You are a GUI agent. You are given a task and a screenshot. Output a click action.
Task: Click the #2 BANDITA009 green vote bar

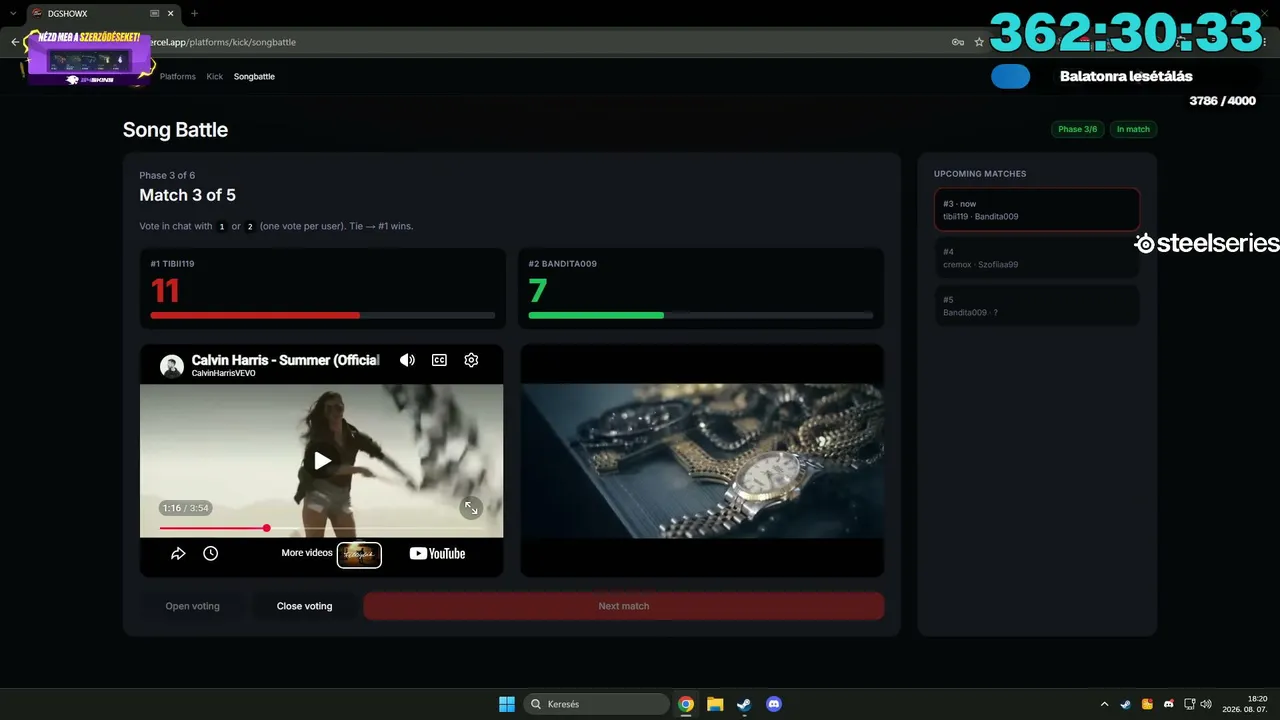click(701, 315)
